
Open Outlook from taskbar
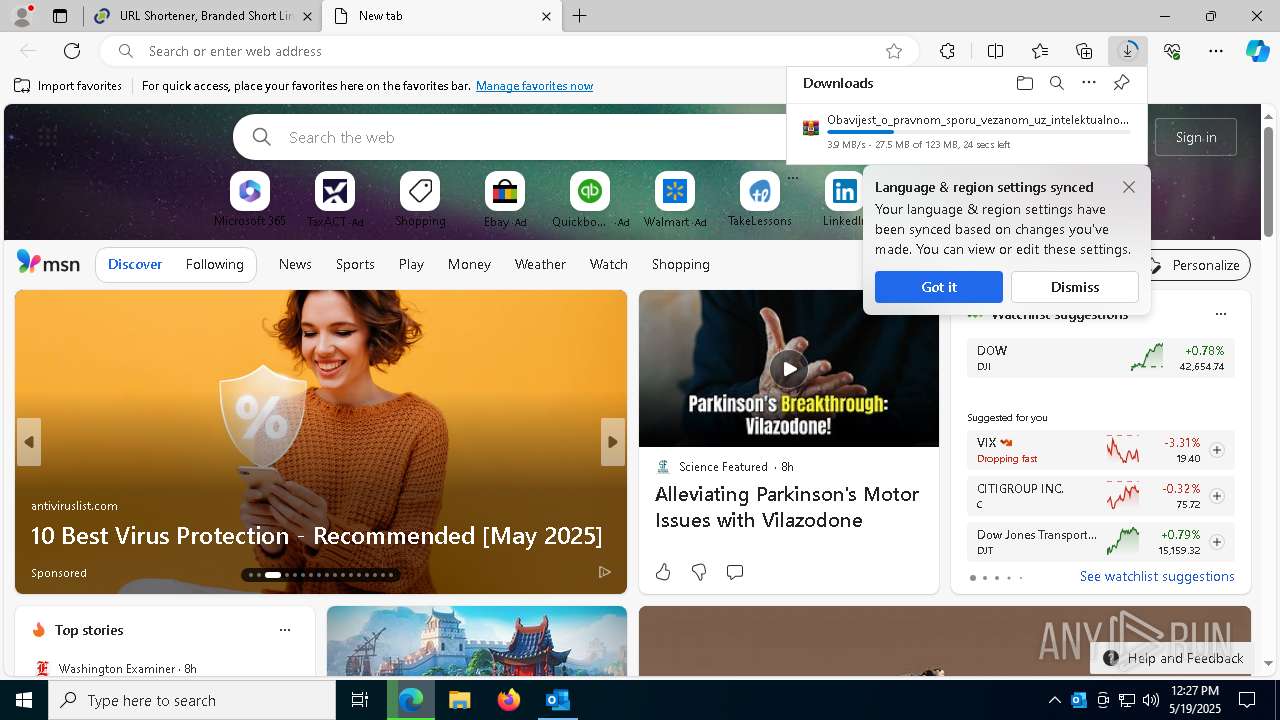click(x=558, y=700)
